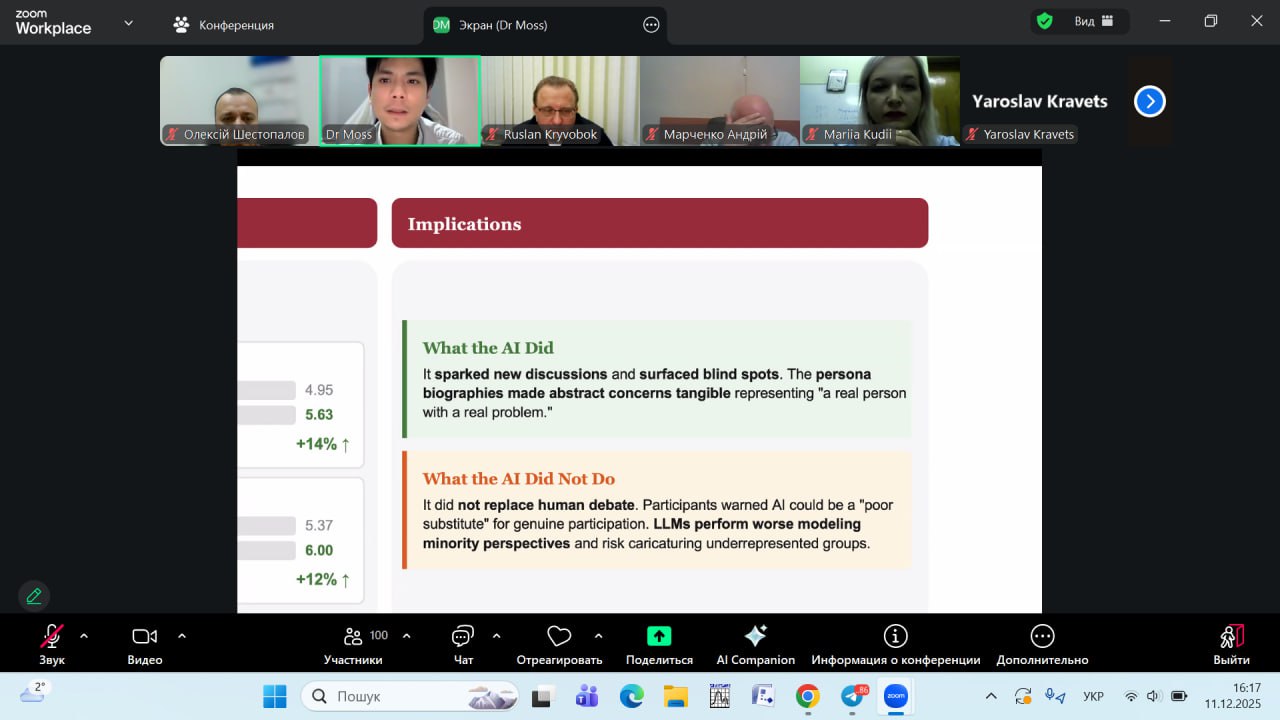Image resolution: width=1280 pixels, height=720 pixels.
Task: Expand the chat options arrow
Action: (497, 636)
